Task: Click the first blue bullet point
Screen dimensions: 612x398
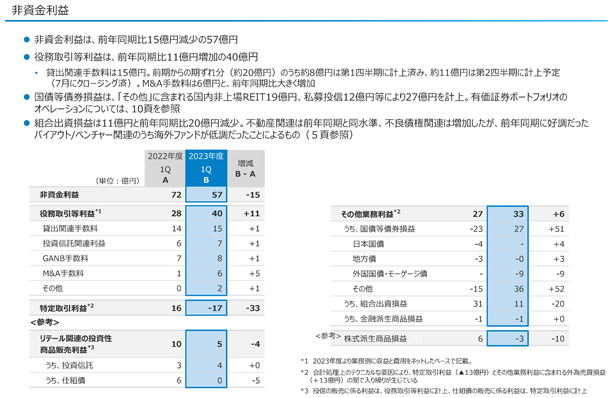Action: [27, 39]
